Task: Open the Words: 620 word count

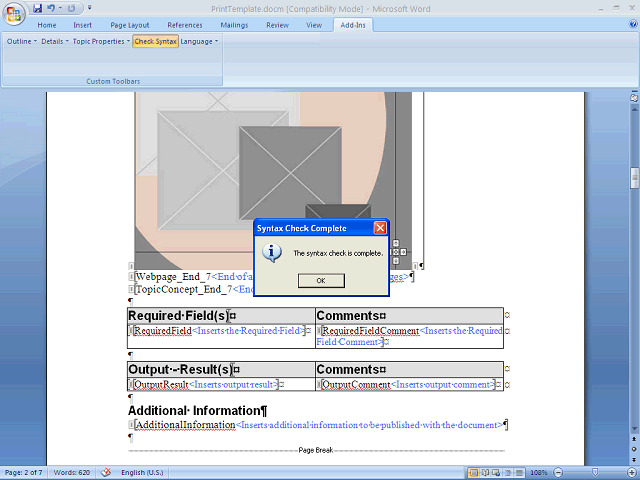Action: (72, 473)
